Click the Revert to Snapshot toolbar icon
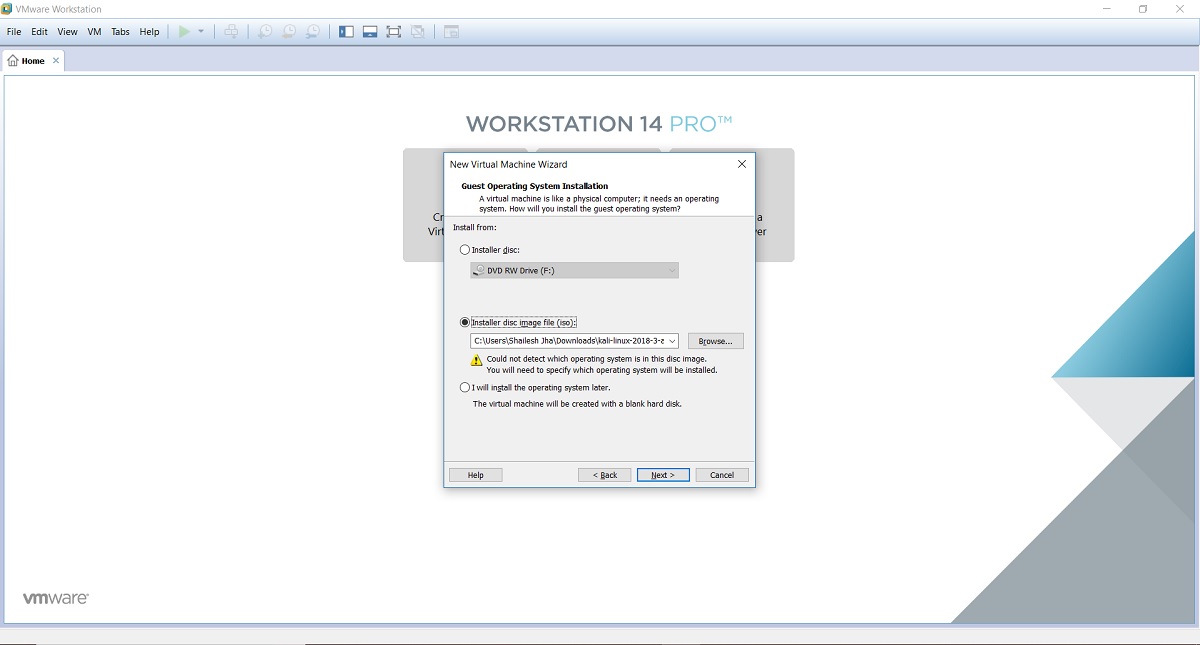The image size is (1200, 645). 288,32
